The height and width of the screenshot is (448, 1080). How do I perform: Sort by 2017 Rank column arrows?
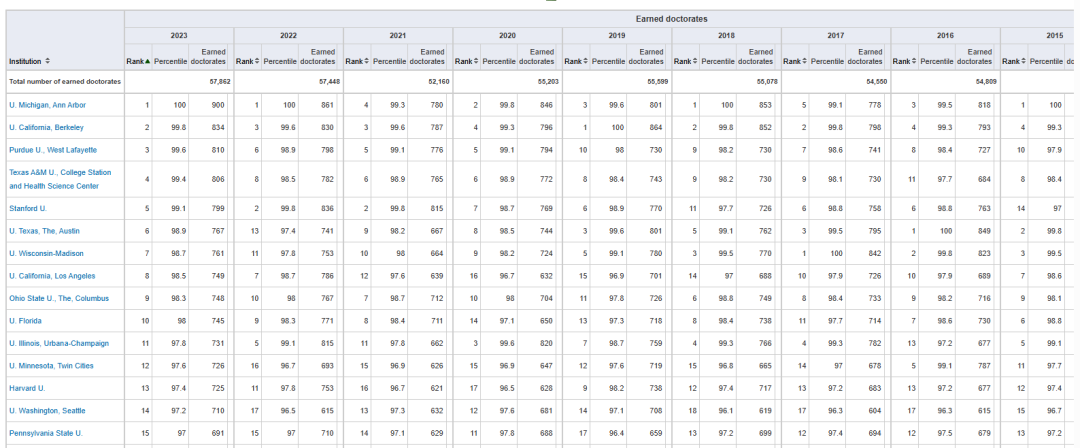(804, 62)
